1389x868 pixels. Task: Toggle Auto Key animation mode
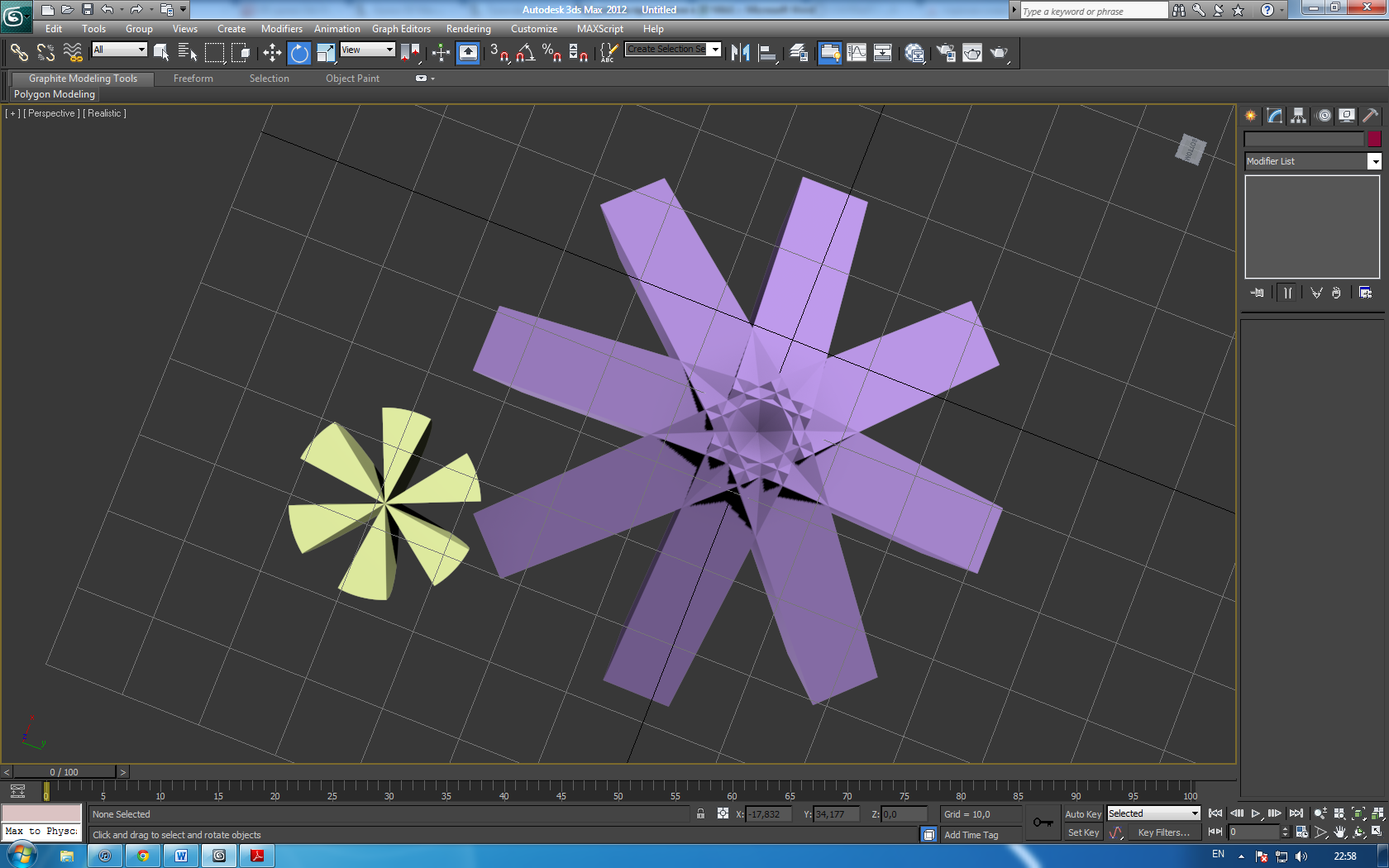point(1082,814)
